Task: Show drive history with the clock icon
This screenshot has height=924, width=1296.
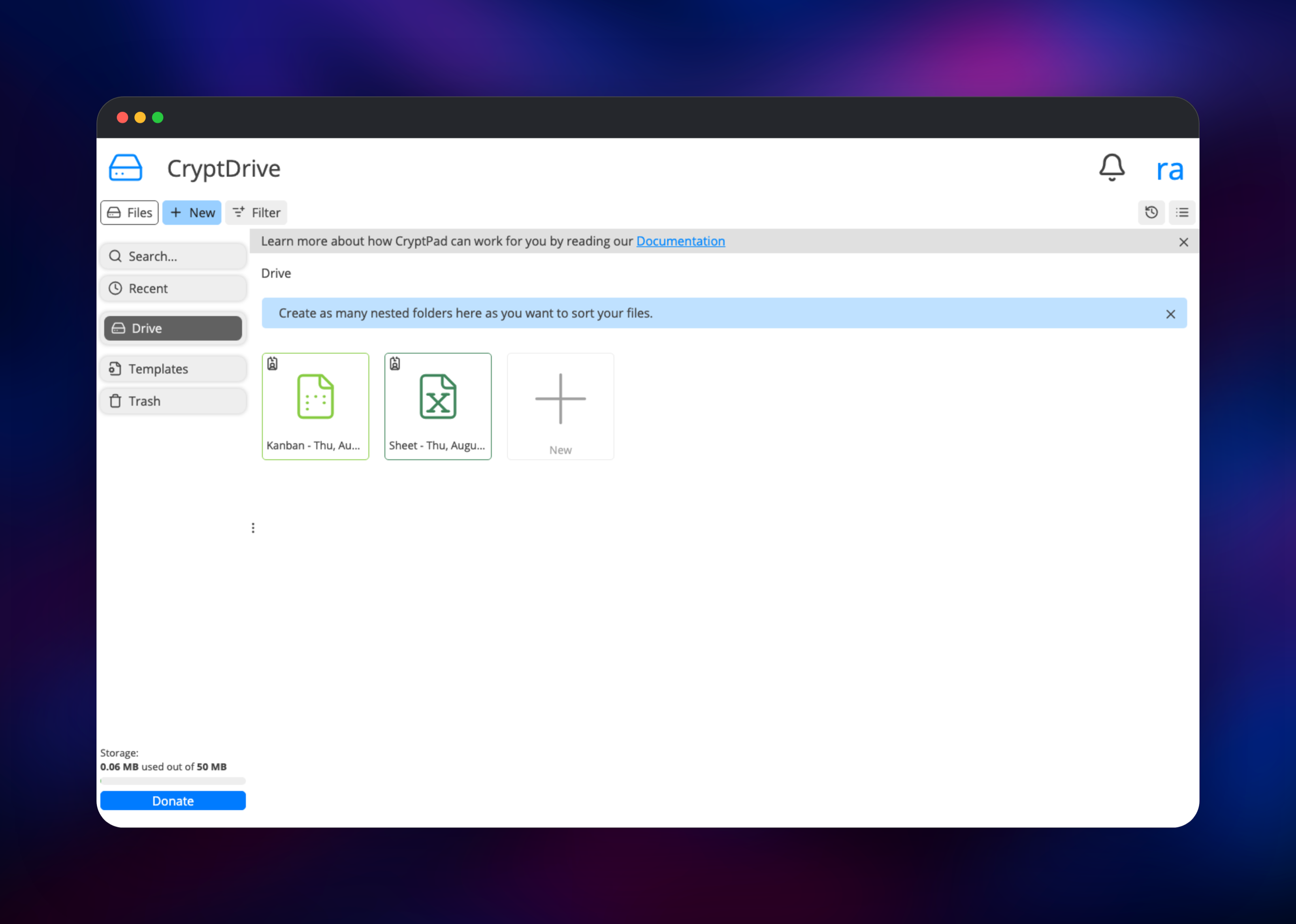Action: point(1151,213)
